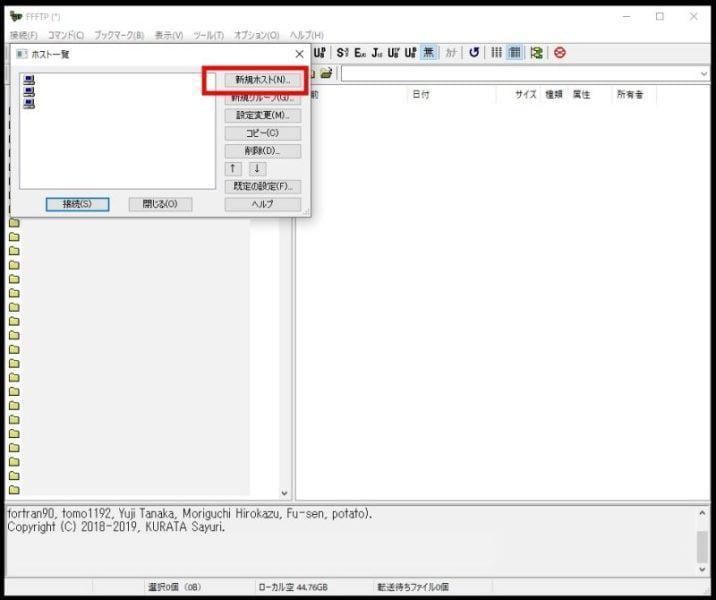The image size is (716, 600).
Task: Toggle the details list view button
Action: pos(515,53)
